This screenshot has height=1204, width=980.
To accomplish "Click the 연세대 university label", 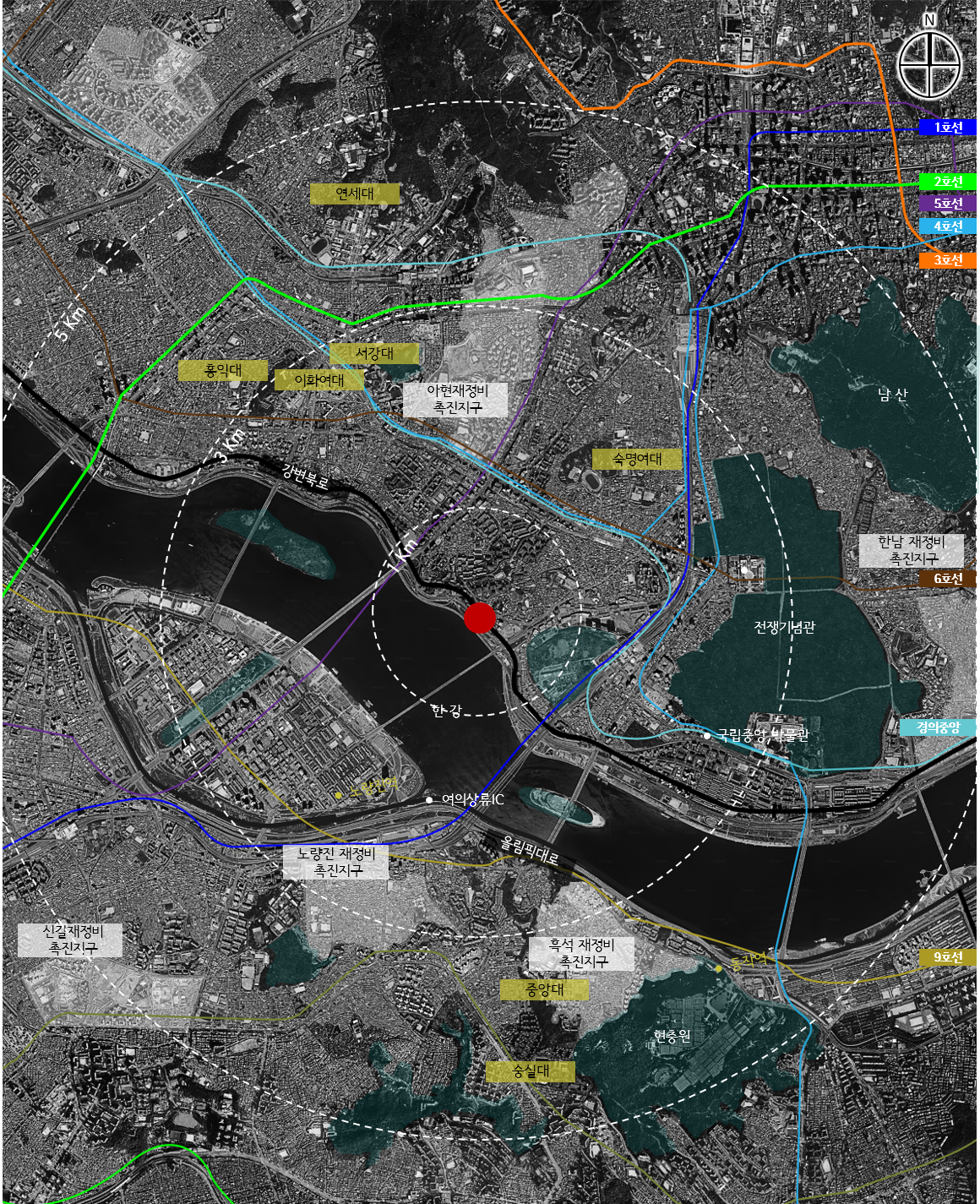I will [355, 193].
